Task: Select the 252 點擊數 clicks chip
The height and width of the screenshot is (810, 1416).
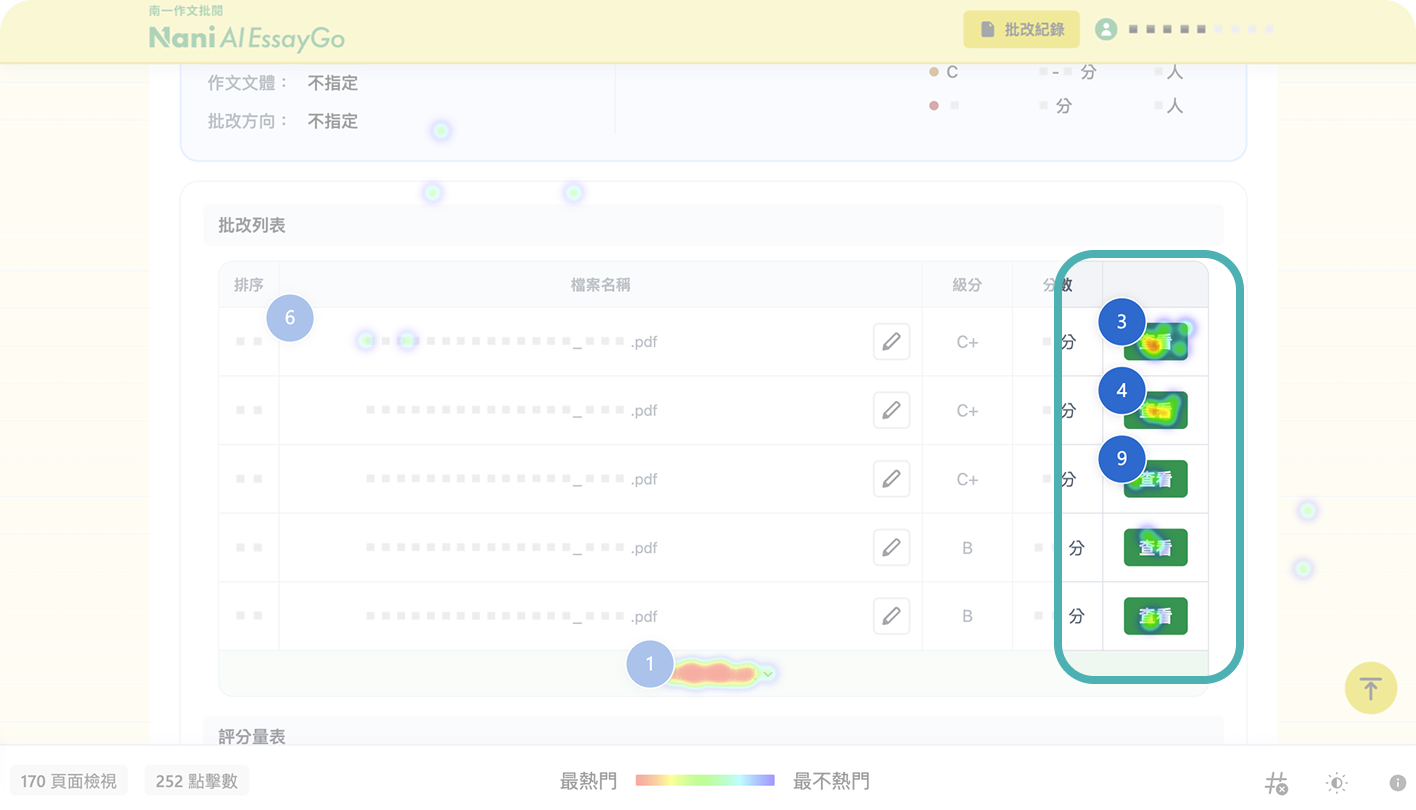Action: [197, 781]
